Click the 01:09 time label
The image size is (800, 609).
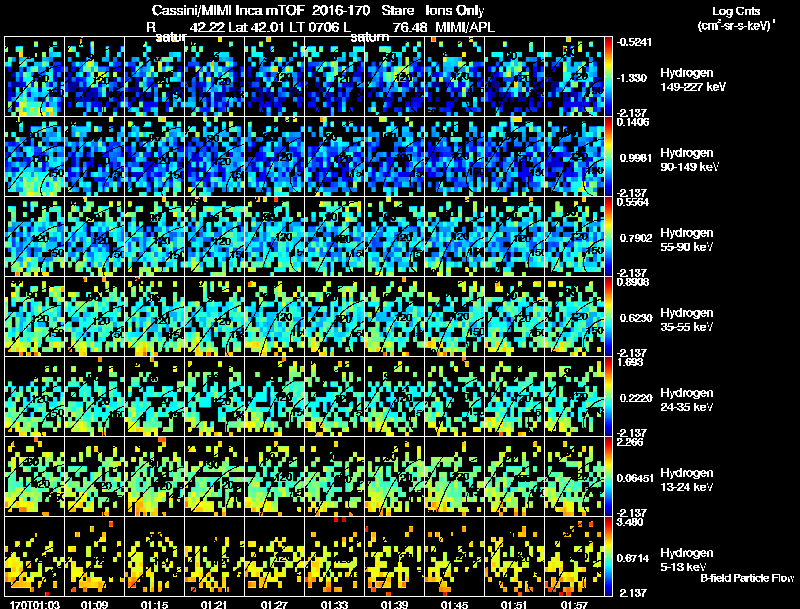94,605
